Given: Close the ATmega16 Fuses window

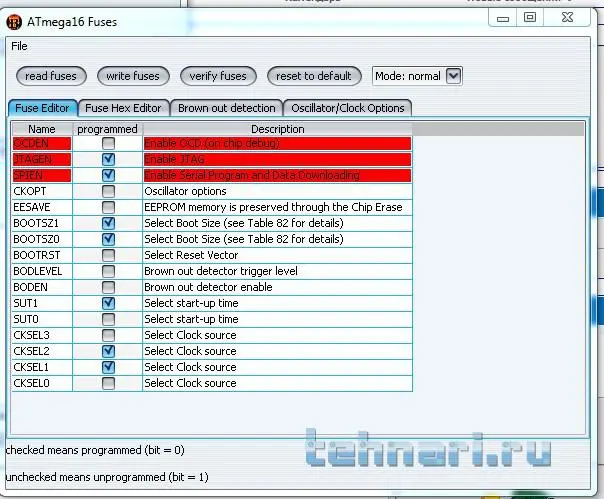Looking at the screenshot, I should tap(567, 18).
